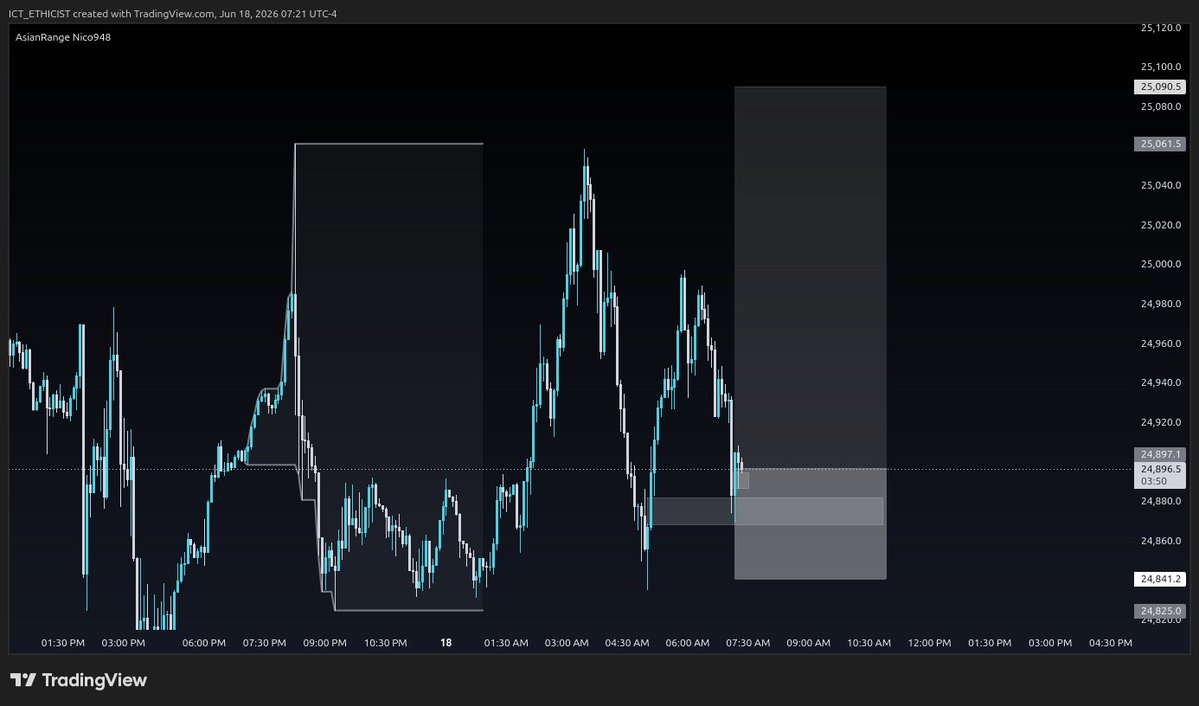Click the 24,860.0 price axis tick
1199x706 pixels.
1161,541
